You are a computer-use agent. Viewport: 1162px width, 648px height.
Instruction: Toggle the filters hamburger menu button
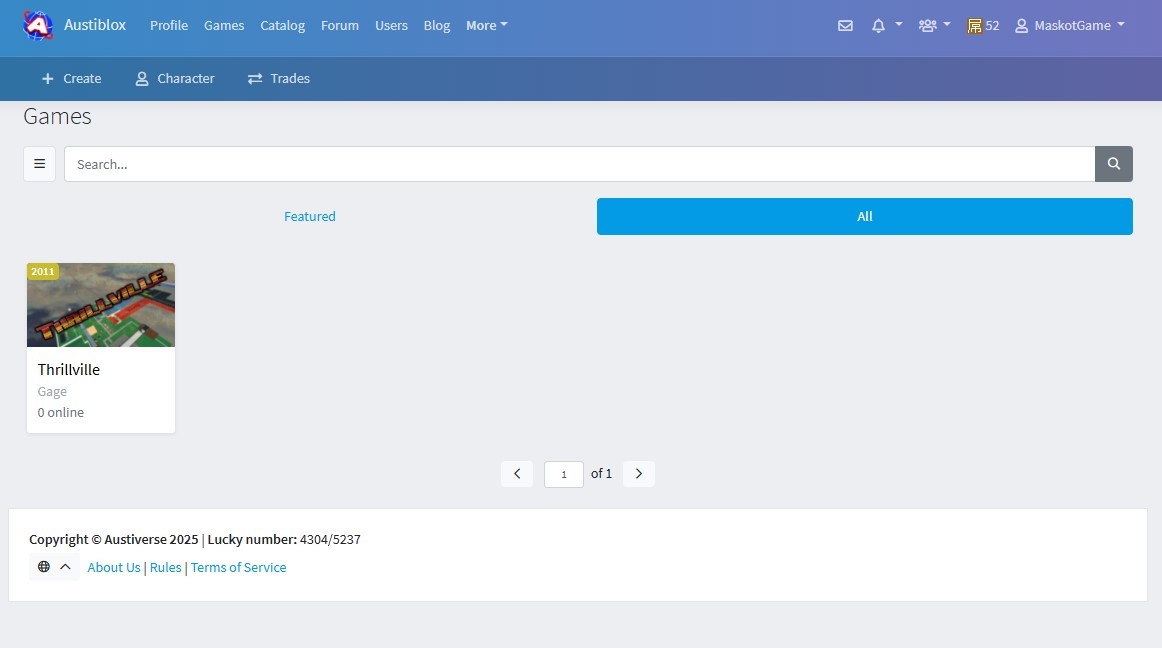pyautogui.click(x=39, y=164)
